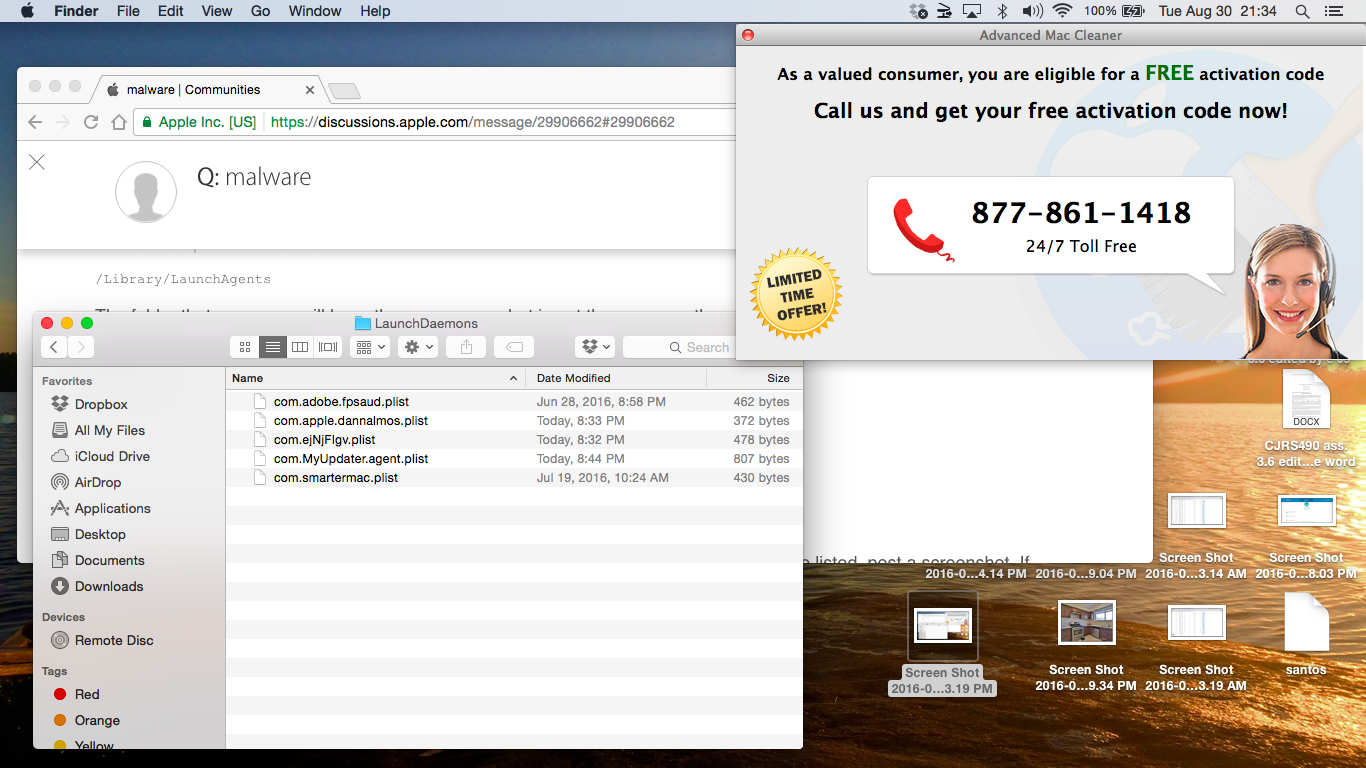Image resolution: width=1366 pixels, height=768 pixels.
Task: Reload the Apple discussions page
Action: [x=91, y=122]
